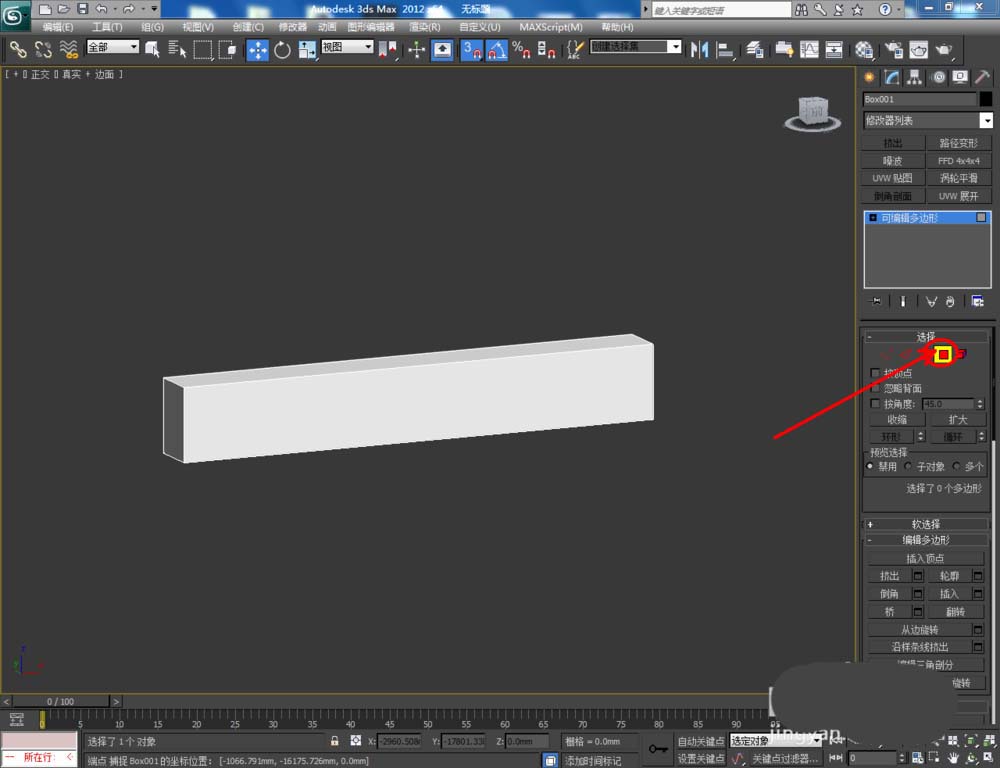Image resolution: width=1000 pixels, height=768 pixels.
Task: Select the Link tool (chain icon)
Action: click(x=18, y=49)
